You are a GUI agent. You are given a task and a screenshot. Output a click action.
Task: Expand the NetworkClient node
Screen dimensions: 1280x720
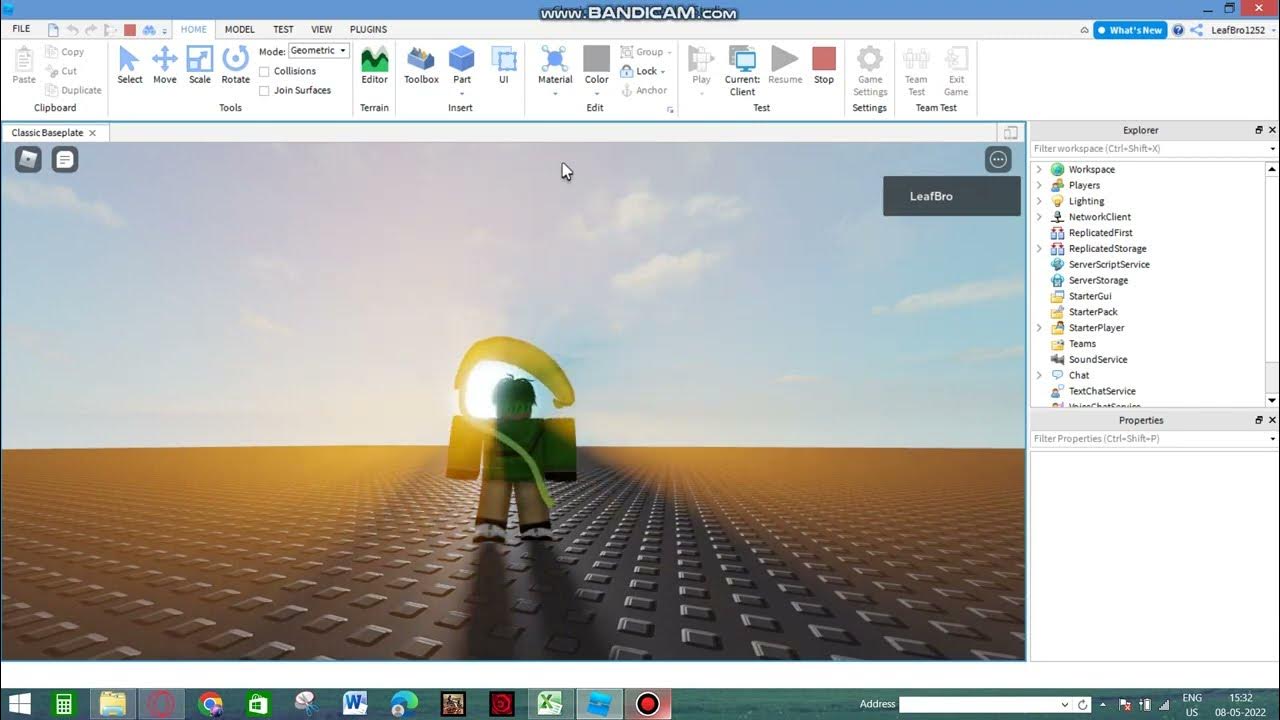click(1039, 217)
